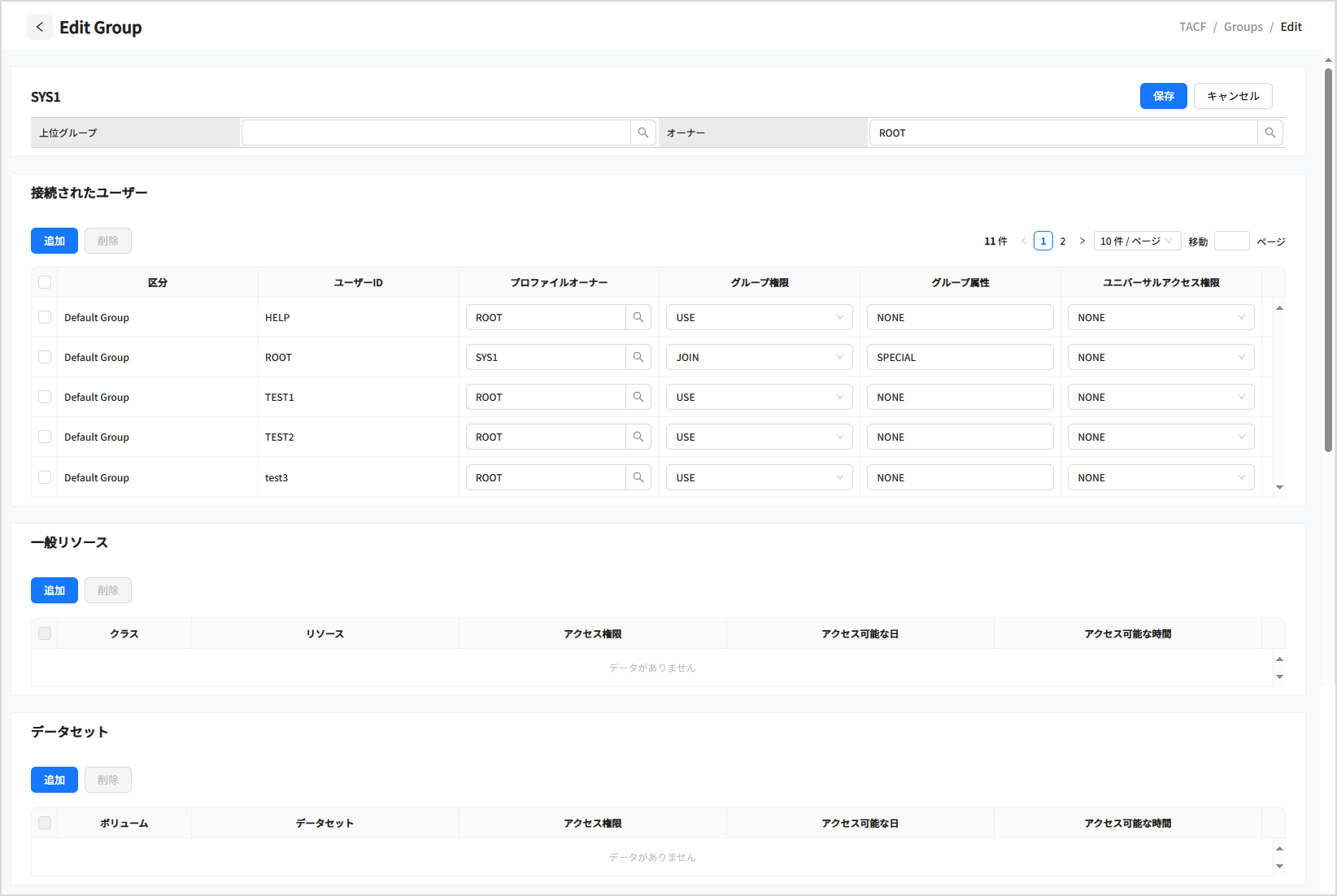Click the back arrow beside Edit Group

pyautogui.click(x=40, y=27)
